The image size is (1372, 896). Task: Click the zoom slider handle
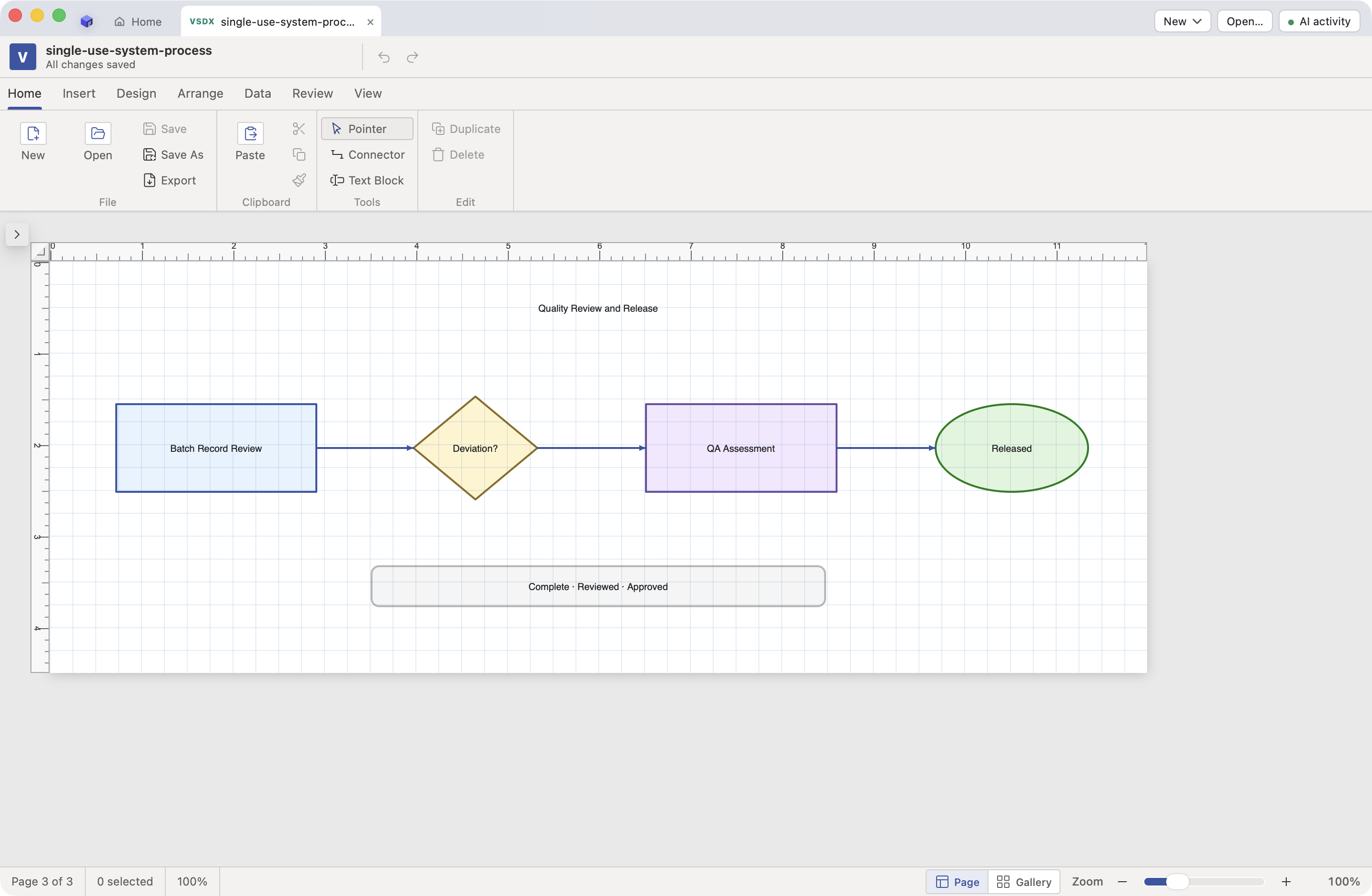point(1177,882)
